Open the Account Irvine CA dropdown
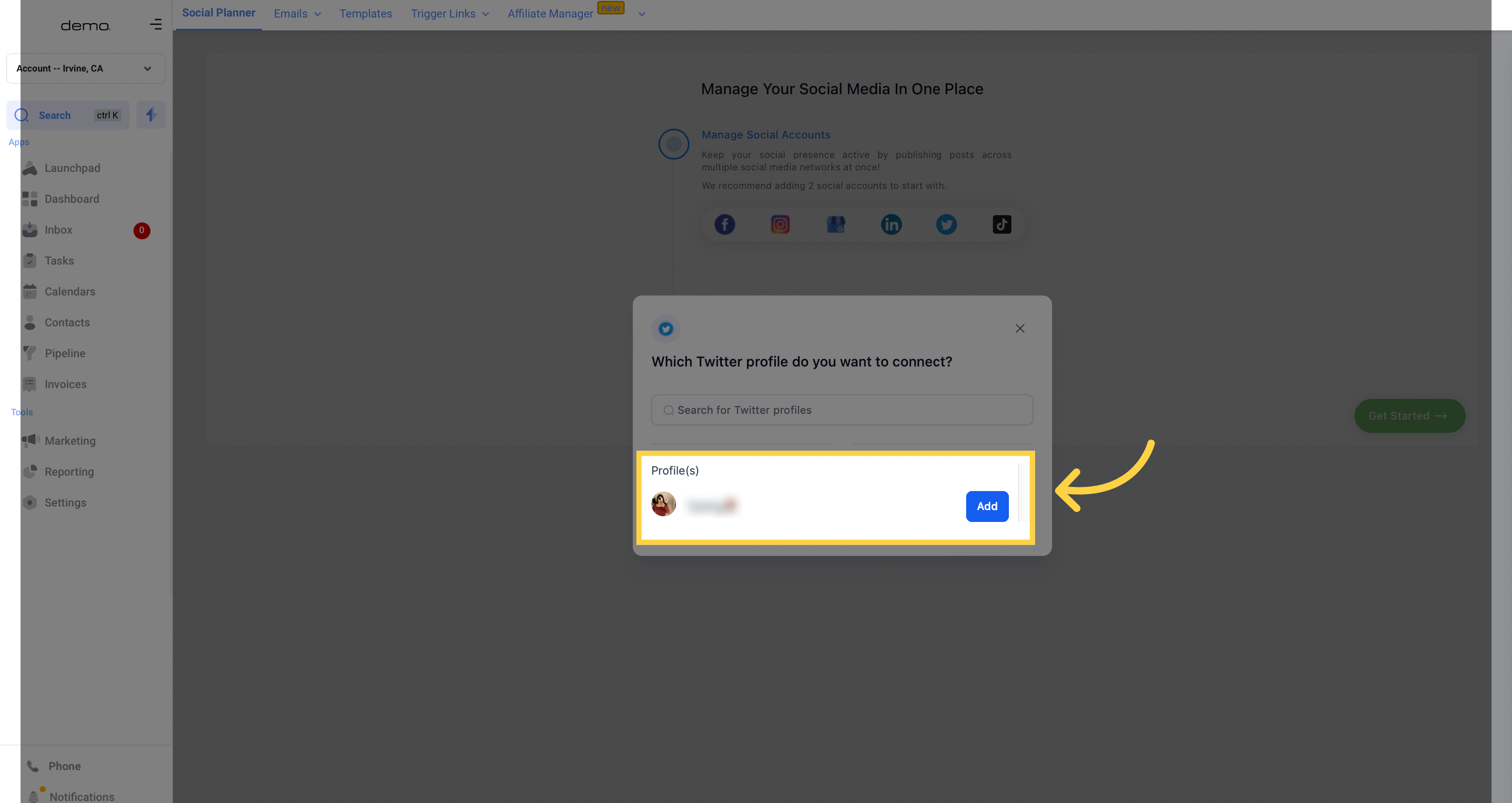The height and width of the screenshot is (803, 1512). 84,68
